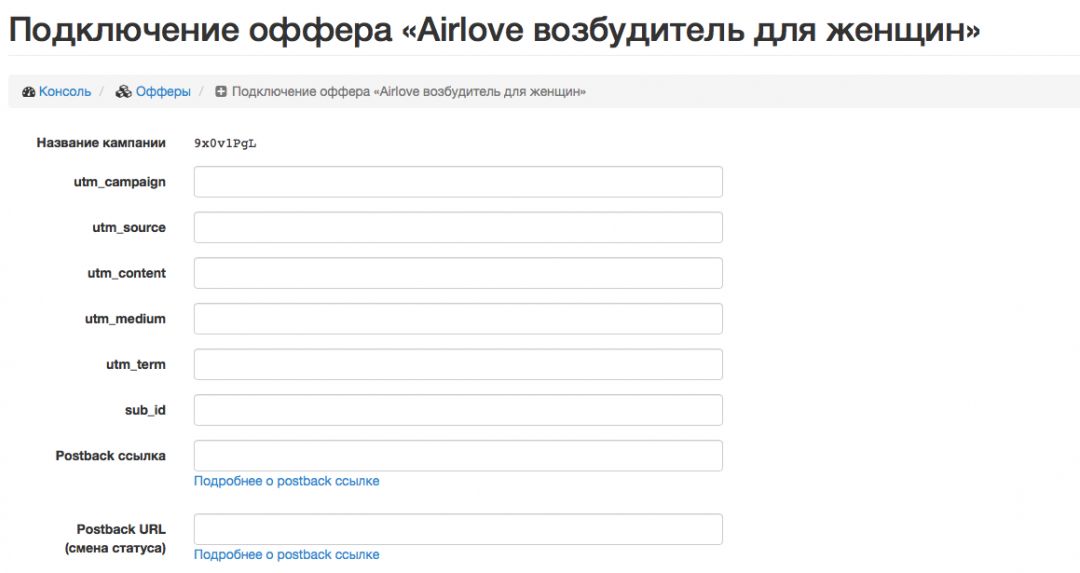
Task: Focus the utm_source input field
Action: click(458, 227)
